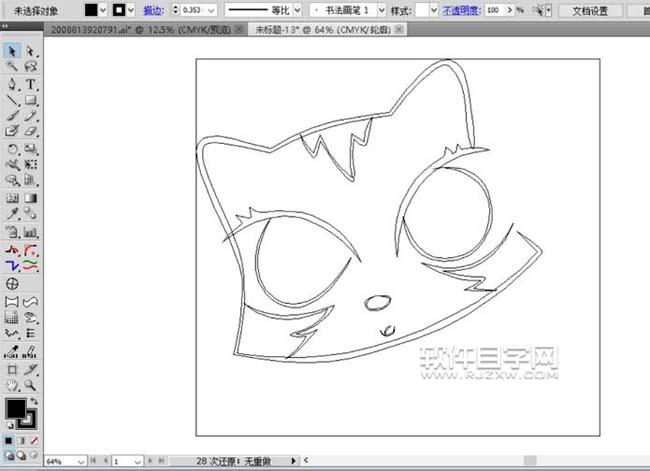Image resolution: width=650 pixels, height=471 pixels.
Task: Select the Type tool
Action: point(31,84)
